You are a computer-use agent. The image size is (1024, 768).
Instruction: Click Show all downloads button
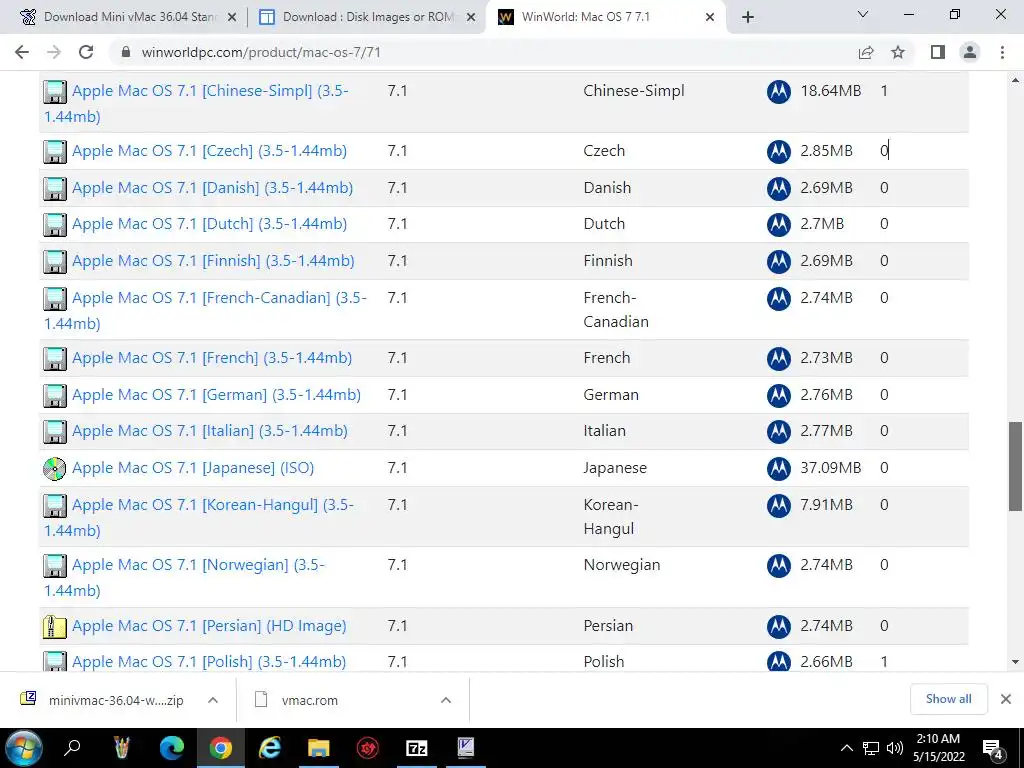coord(948,699)
